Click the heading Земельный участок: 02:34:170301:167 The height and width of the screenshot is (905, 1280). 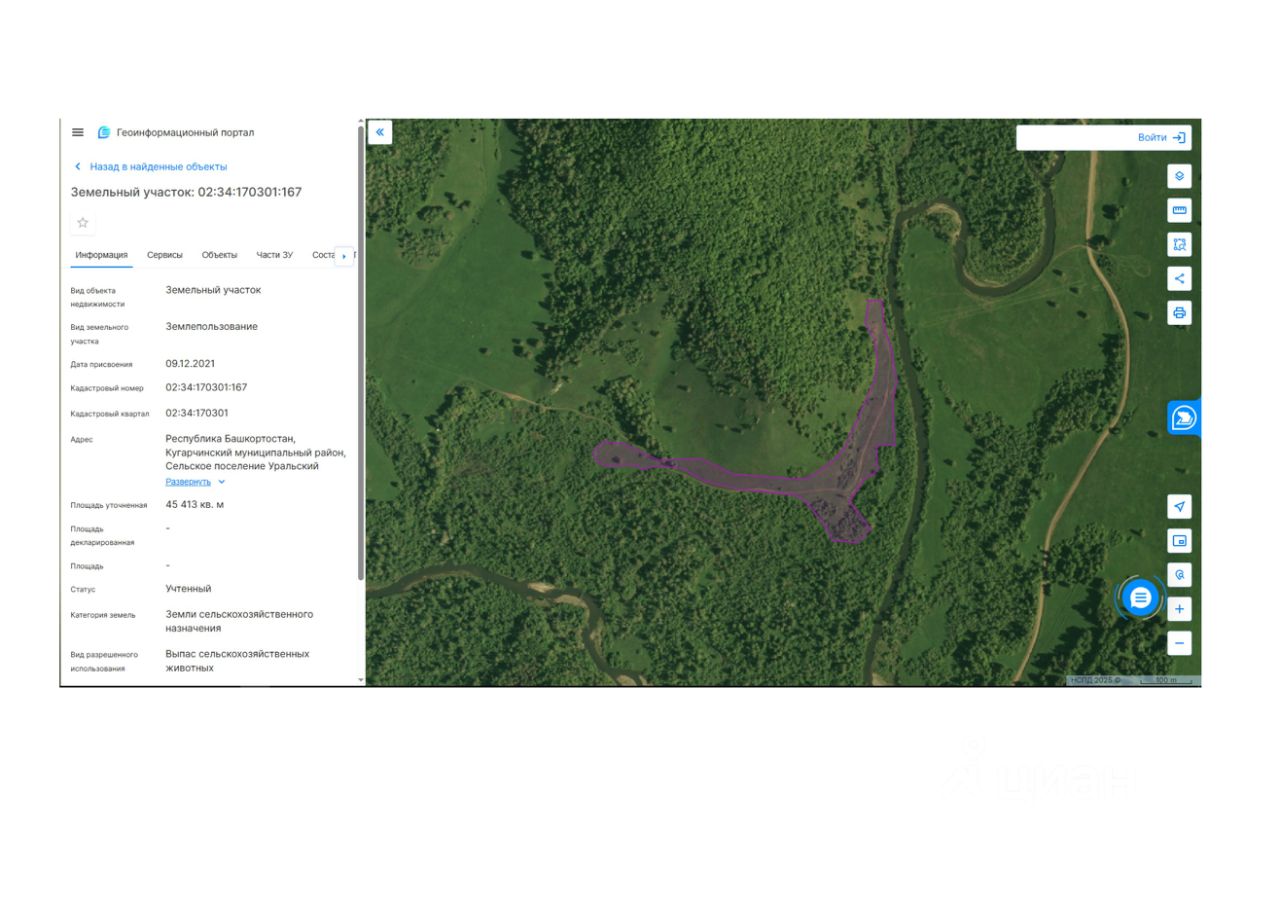point(186,192)
